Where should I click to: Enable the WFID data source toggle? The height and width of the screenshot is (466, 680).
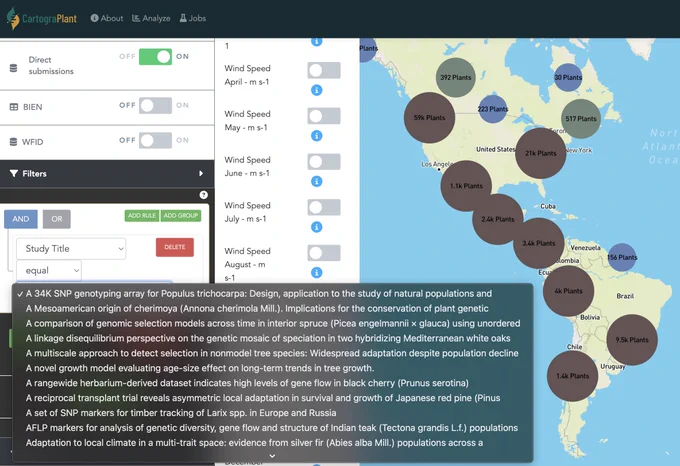coord(155,140)
